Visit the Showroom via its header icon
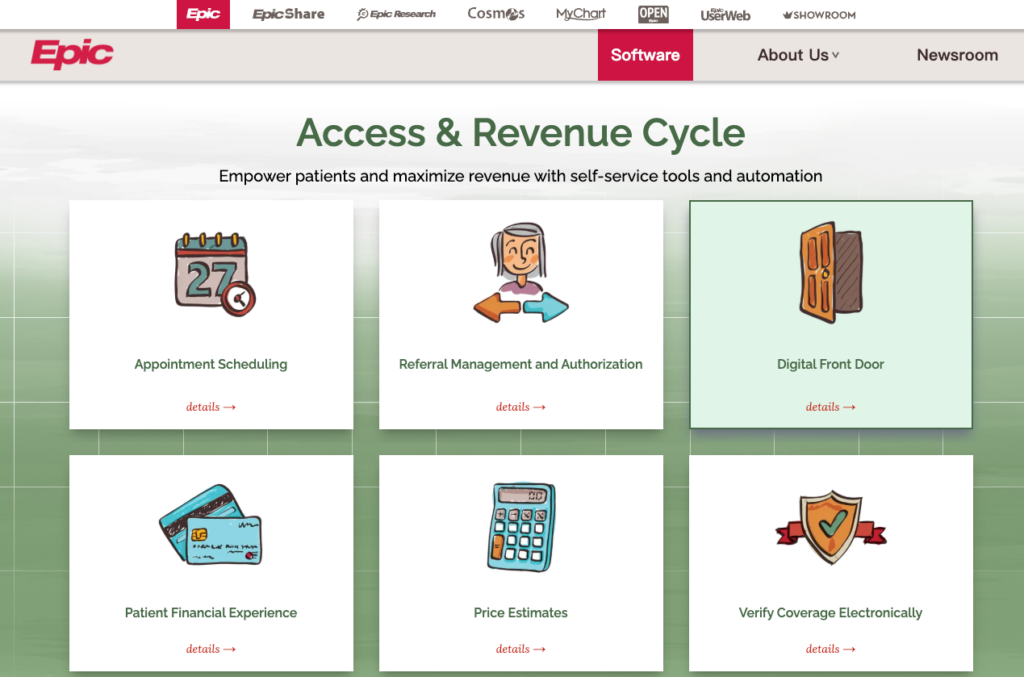 (817, 14)
